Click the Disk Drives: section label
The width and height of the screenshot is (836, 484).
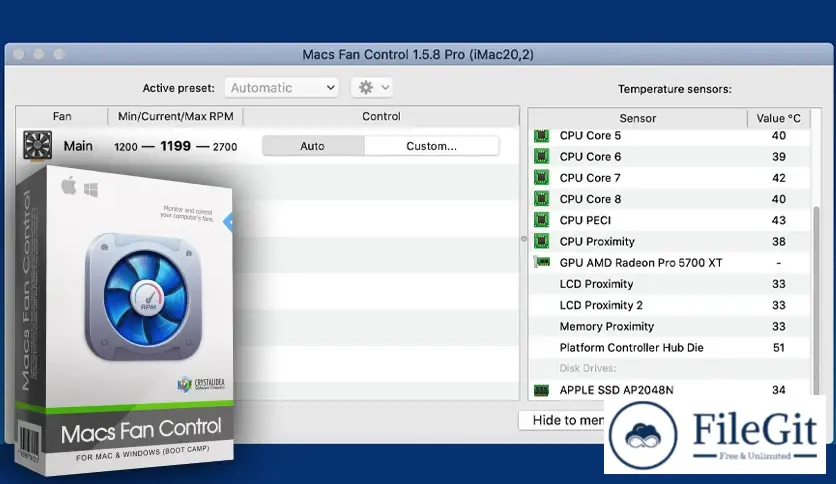tap(588, 368)
